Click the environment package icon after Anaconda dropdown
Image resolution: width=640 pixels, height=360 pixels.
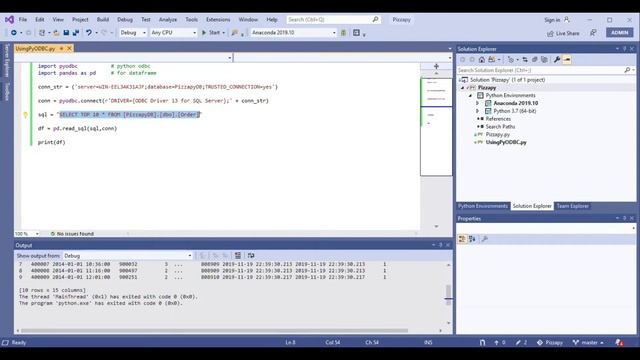pyautogui.click(x=344, y=33)
